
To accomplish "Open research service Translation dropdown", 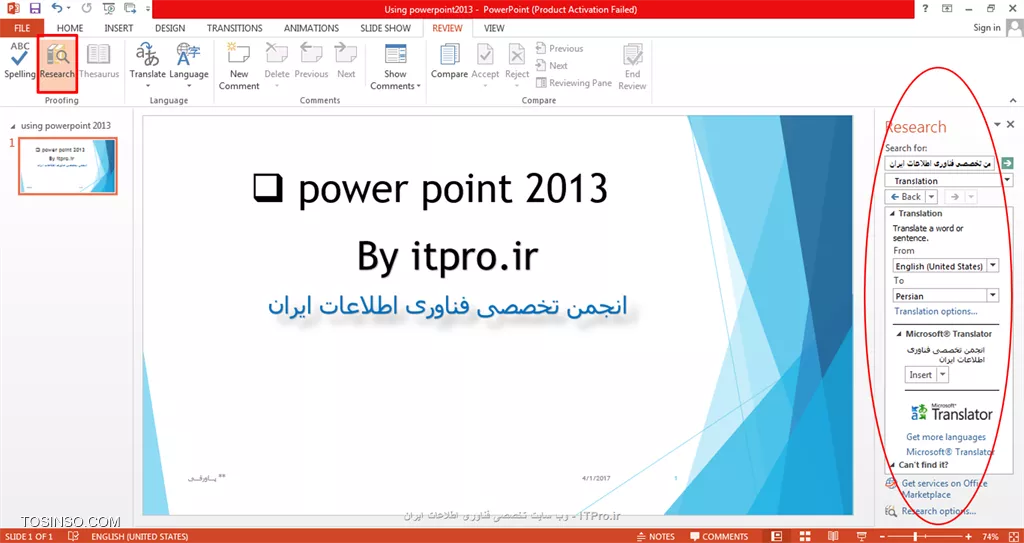I will 1008,181.
